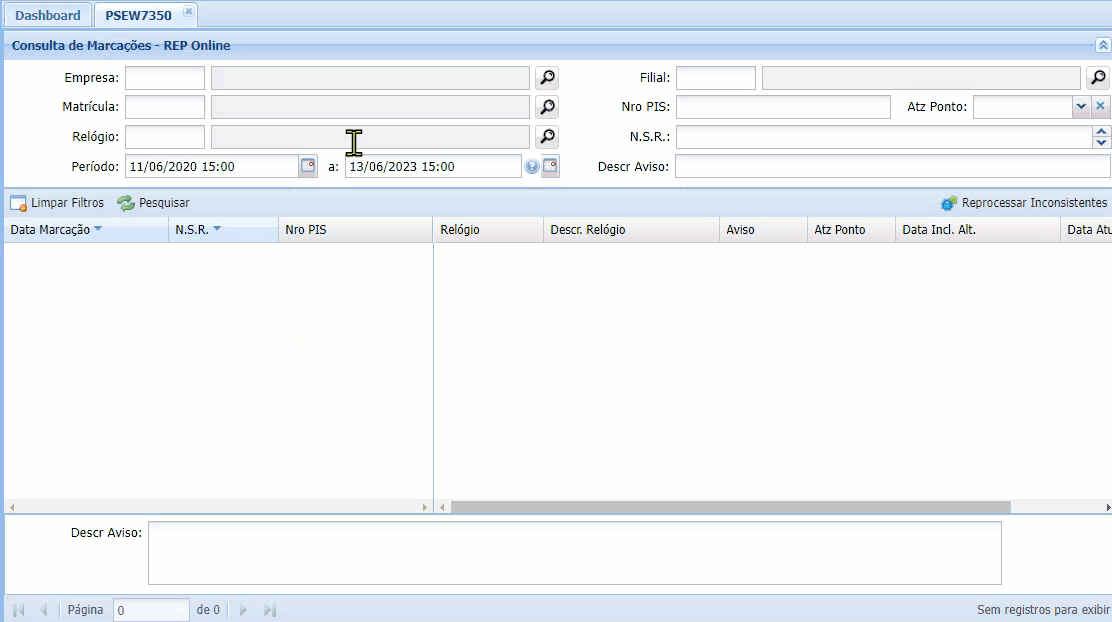1112x622 pixels.
Task: Clear the Atz Ponto selection with X
Action: pyautogui.click(x=1100, y=106)
